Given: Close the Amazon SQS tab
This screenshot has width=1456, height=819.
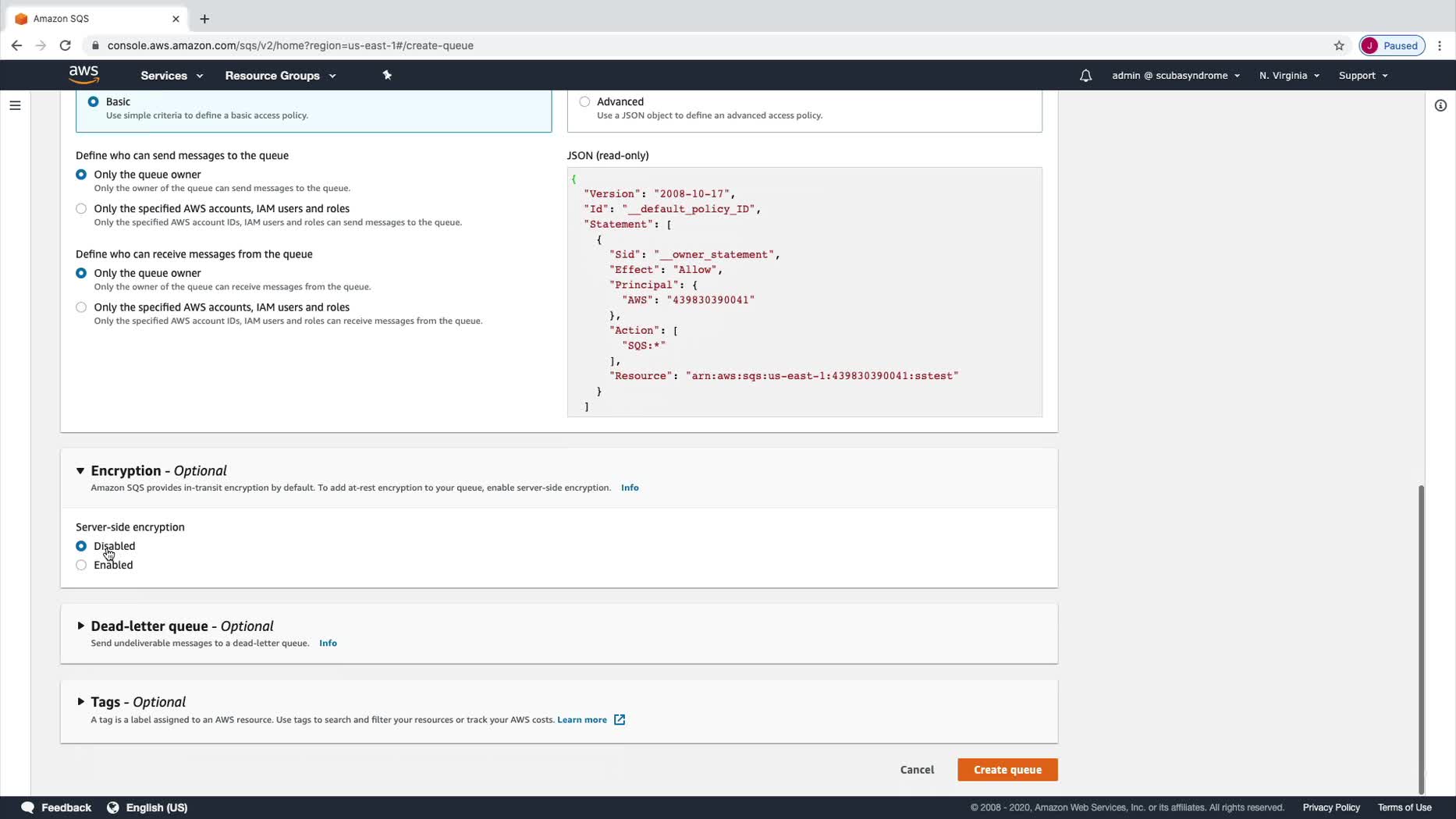Looking at the screenshot, I should point(176,19).
